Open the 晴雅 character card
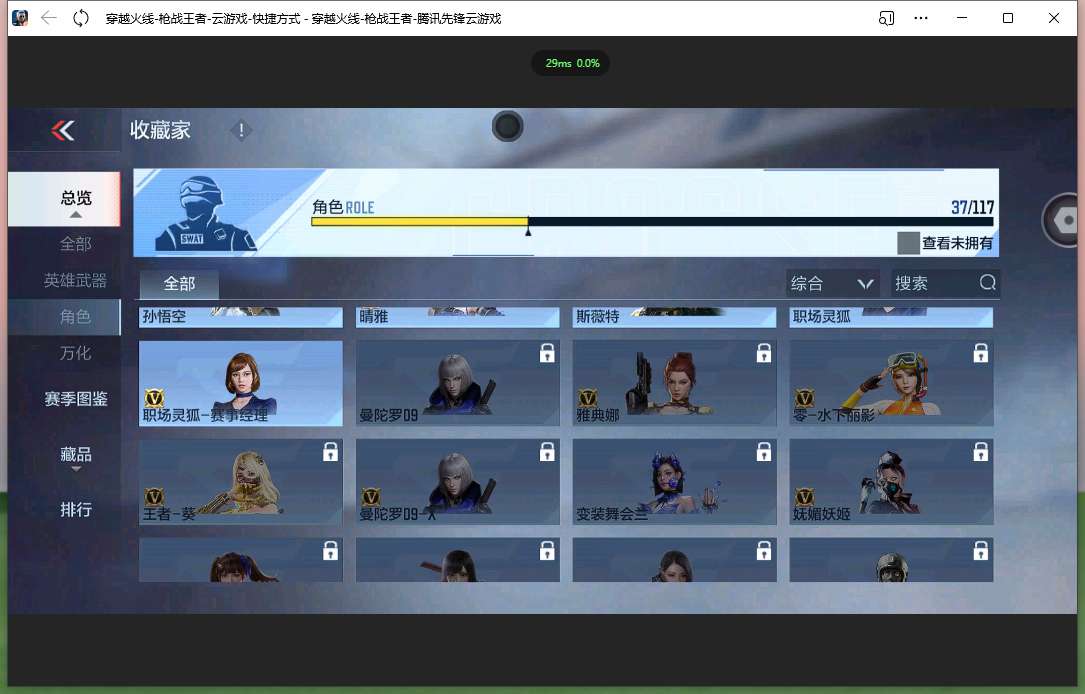 coord(457,317)
